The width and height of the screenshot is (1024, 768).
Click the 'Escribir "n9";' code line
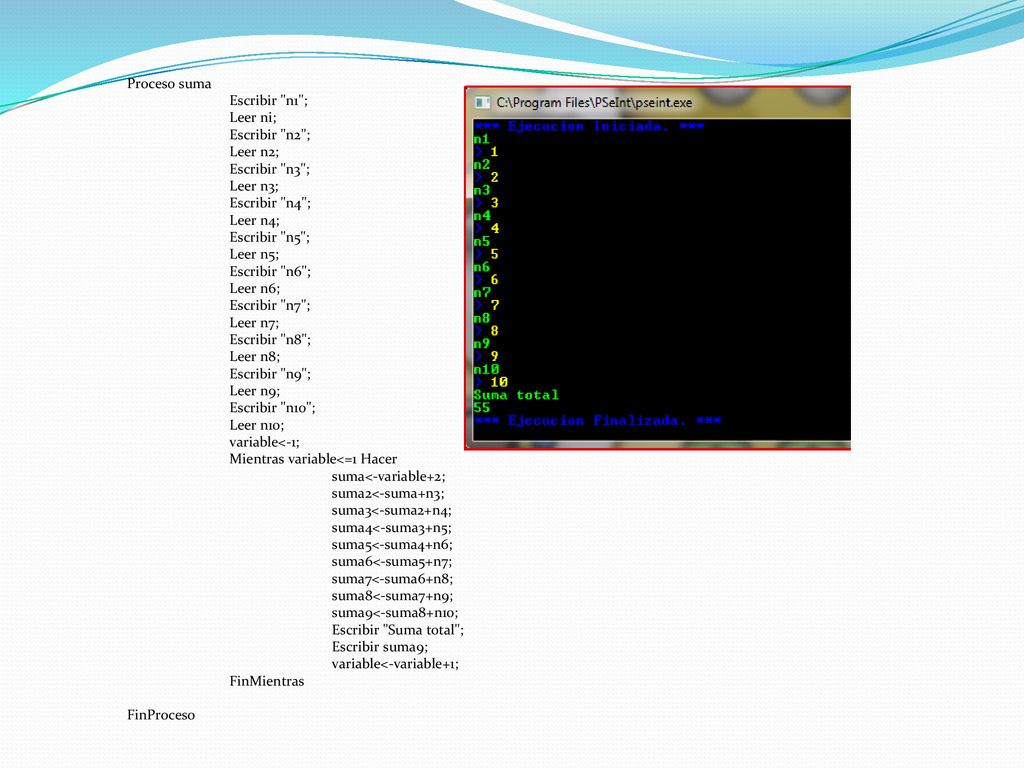[270, 374]
